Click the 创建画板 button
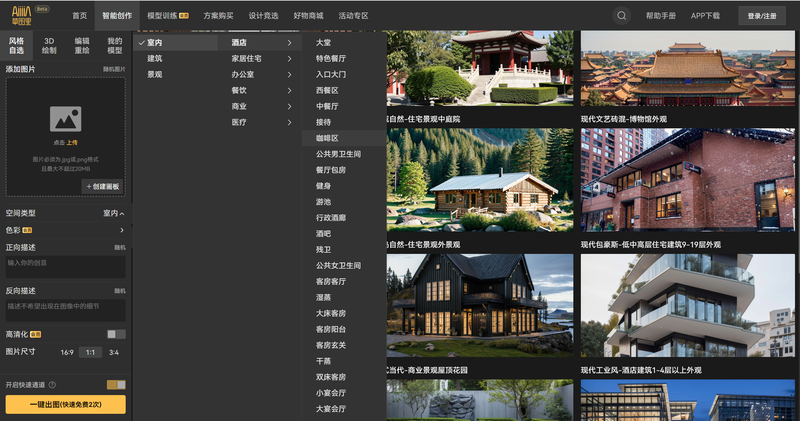 tap(103, 186)
